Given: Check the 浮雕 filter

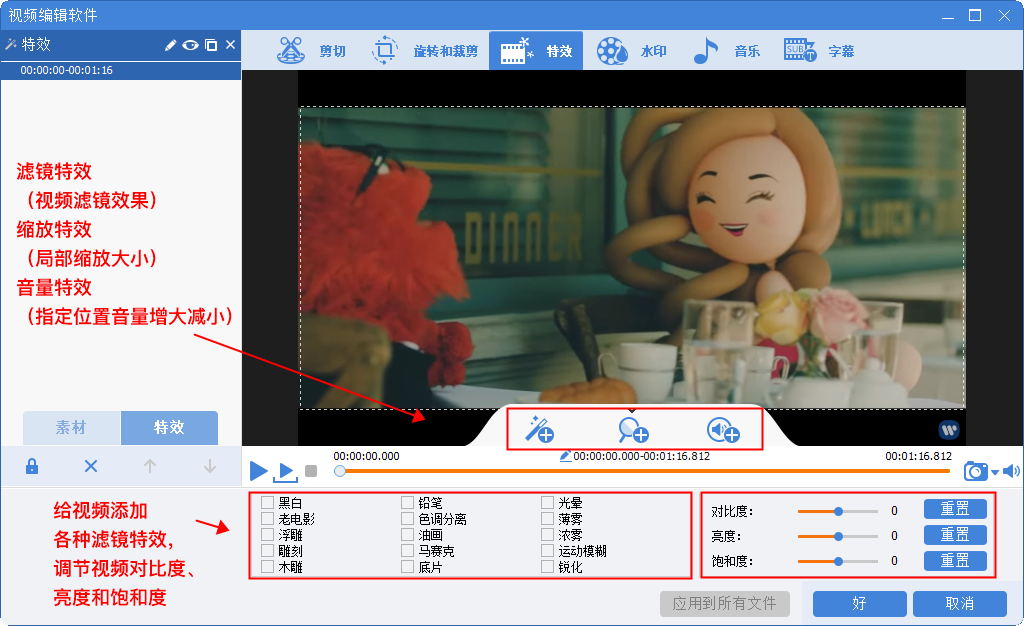Looking at the screenshot, I should 267,535.
